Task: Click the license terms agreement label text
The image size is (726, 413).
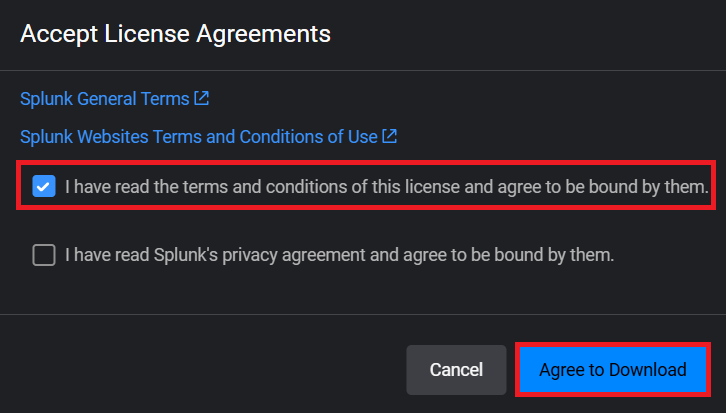Action: click(x=386, y=187)
